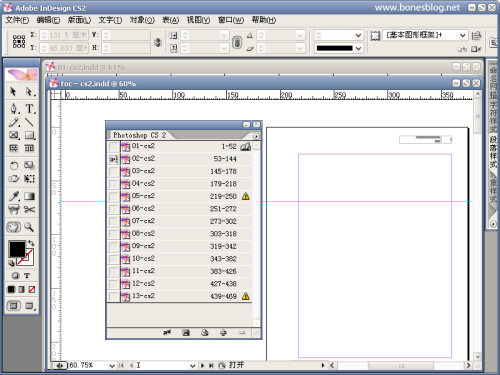This screenshot has height=375, width=500.
Task: Click the Remove document icon in the book panel
Action: (242, 332)
